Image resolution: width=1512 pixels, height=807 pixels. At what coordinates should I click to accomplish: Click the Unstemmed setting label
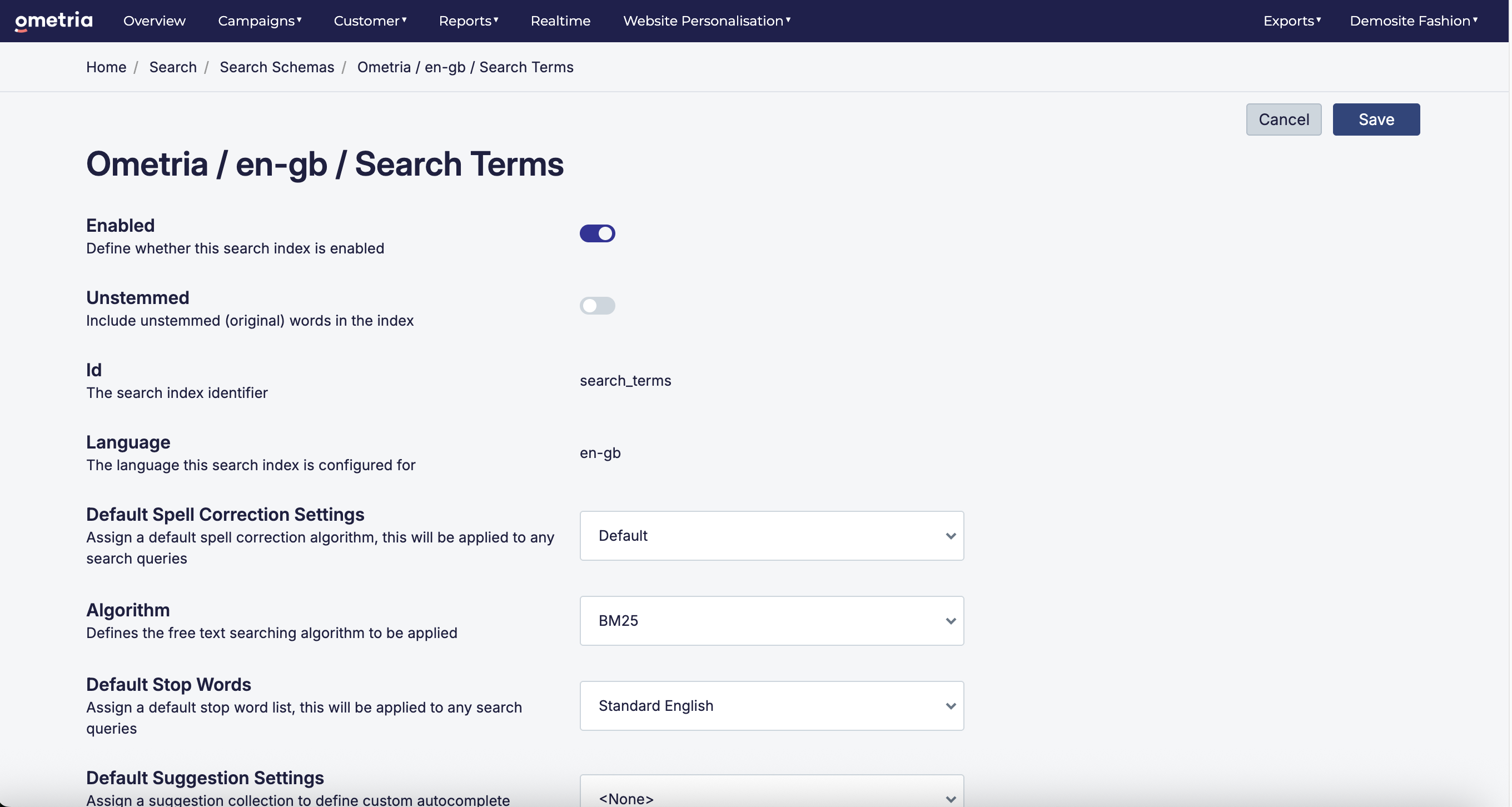(138, 297)
